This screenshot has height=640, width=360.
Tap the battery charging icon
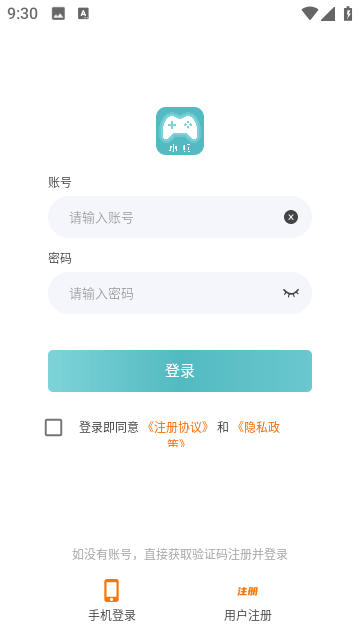pyautogui.click(x=348, y=13)
